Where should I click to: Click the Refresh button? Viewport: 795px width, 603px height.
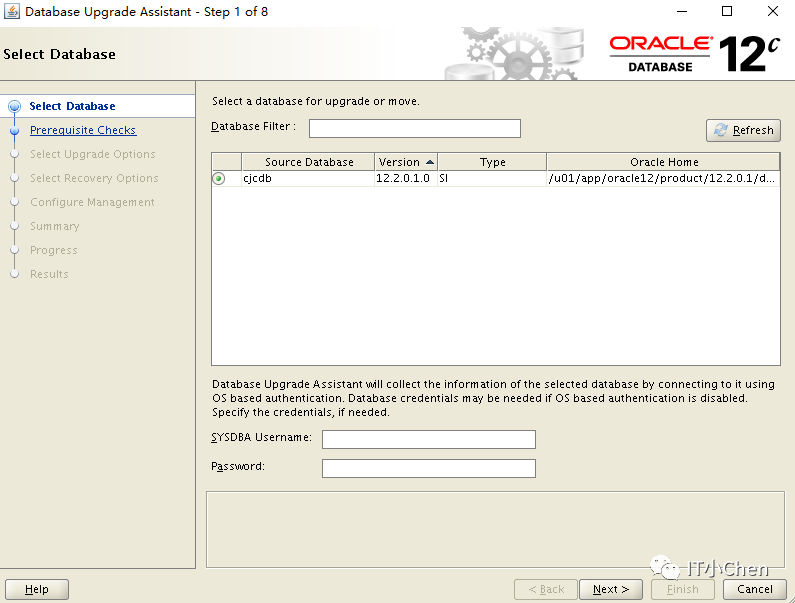(743, 130)
